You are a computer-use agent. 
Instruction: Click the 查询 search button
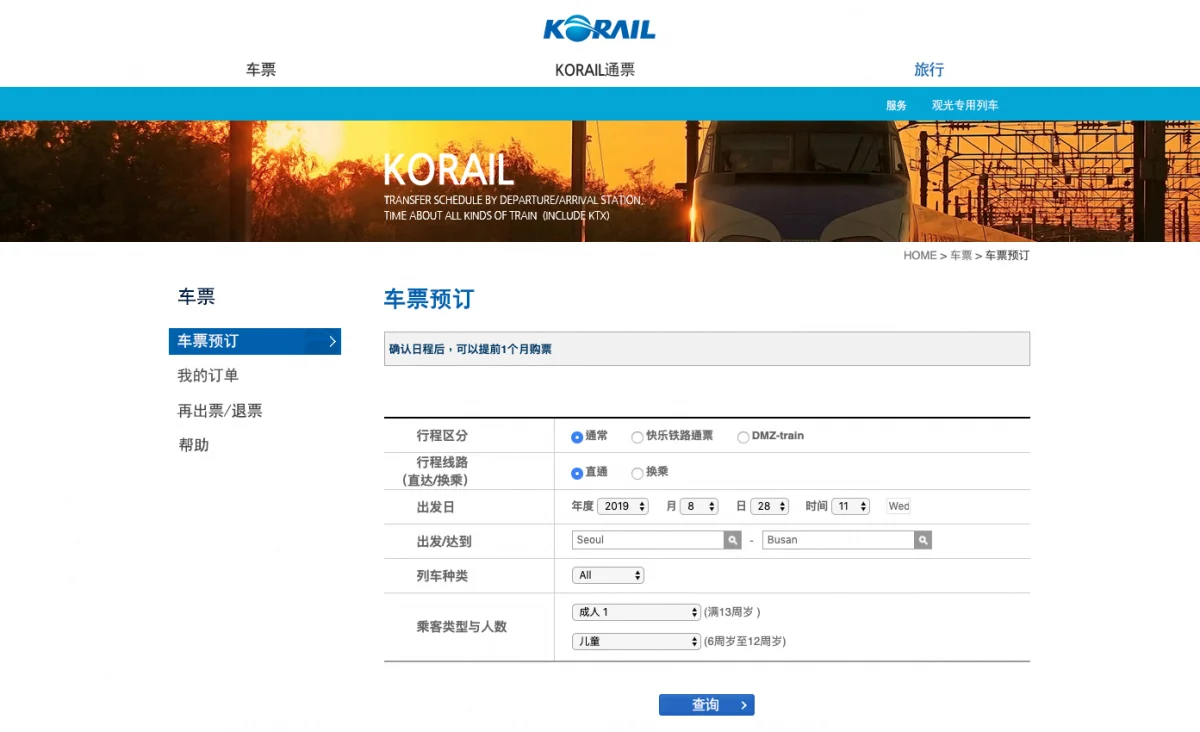click(x=707, y=705)
